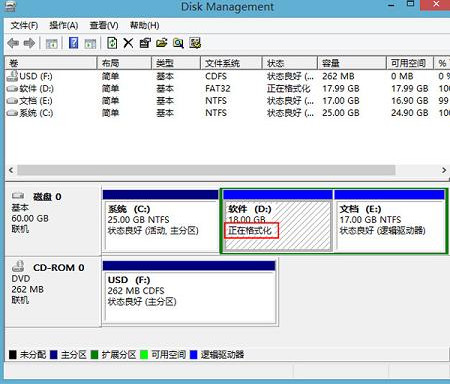Image resolution: width=450 pixels, height=384 pixels.
Task: Sort by the 卷 column header
Action: (51, 63)
